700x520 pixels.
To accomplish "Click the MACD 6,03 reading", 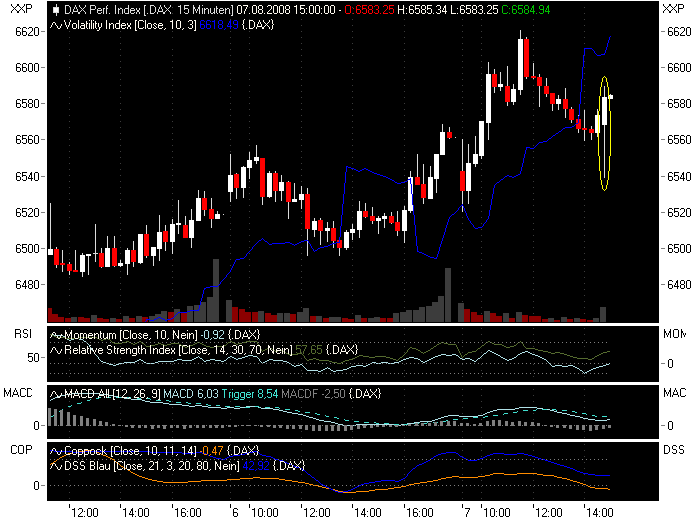I will click(191, 394).
